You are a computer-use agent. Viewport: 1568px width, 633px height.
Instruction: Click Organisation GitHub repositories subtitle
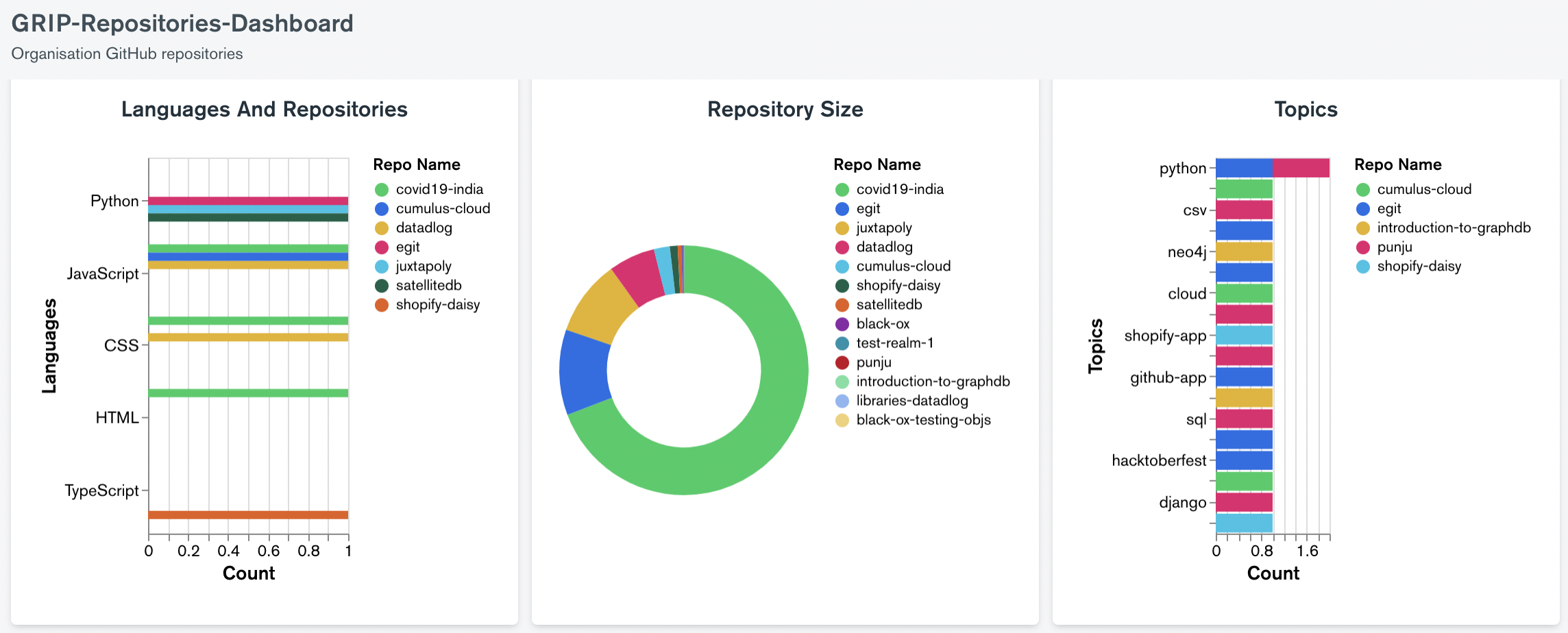point(127,53)
